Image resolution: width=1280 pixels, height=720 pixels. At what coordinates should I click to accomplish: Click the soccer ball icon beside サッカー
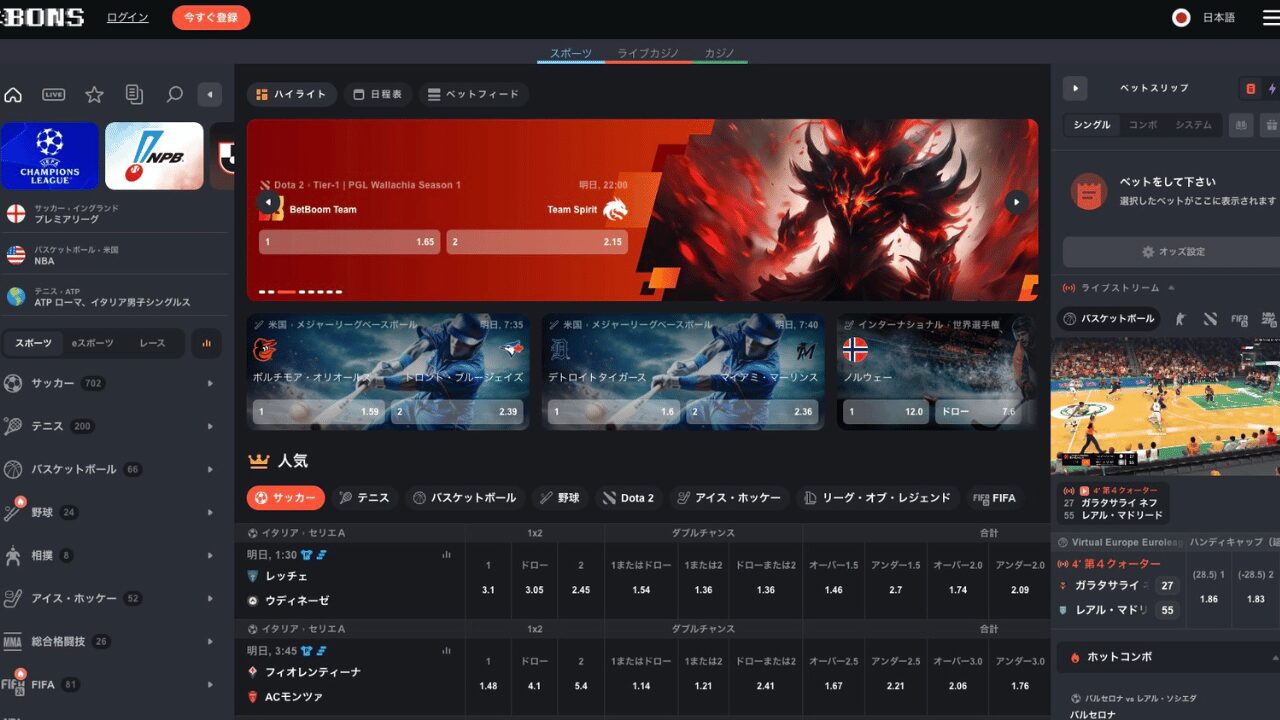13,383
